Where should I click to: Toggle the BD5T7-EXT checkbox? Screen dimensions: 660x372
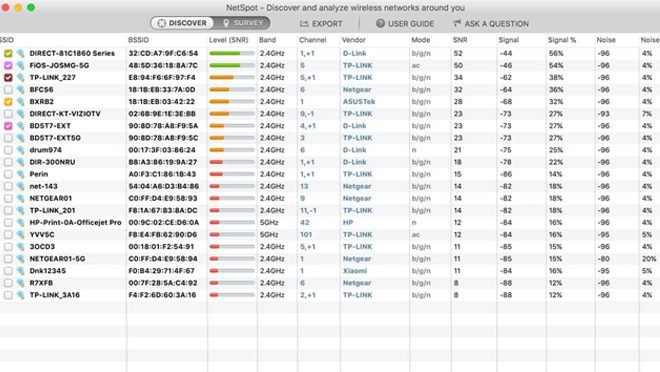point(8,126)
